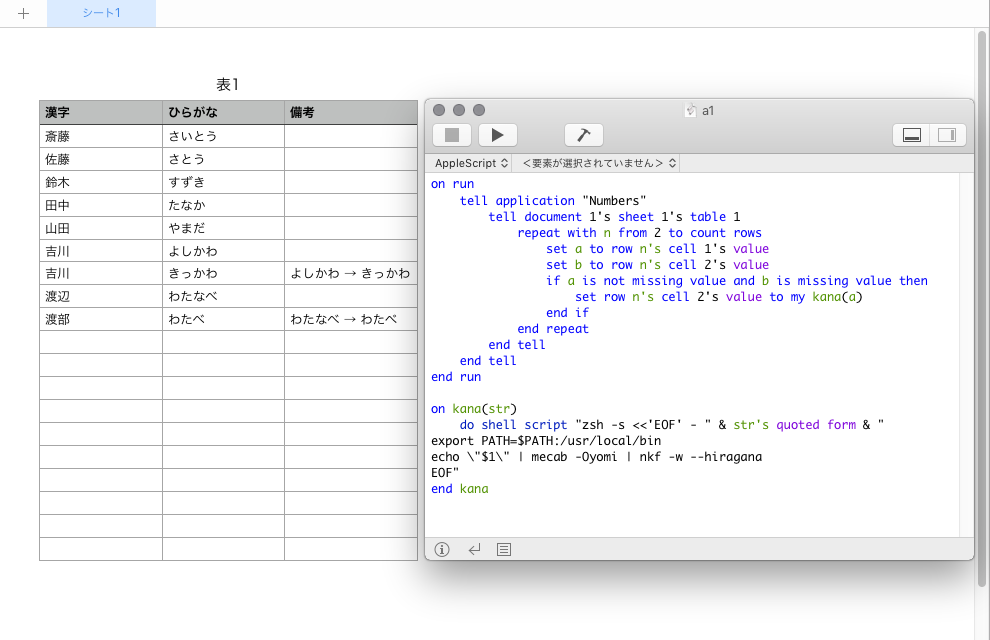
Task: Select the 漢字 column header cell
Action: click(x=100, y=112)
